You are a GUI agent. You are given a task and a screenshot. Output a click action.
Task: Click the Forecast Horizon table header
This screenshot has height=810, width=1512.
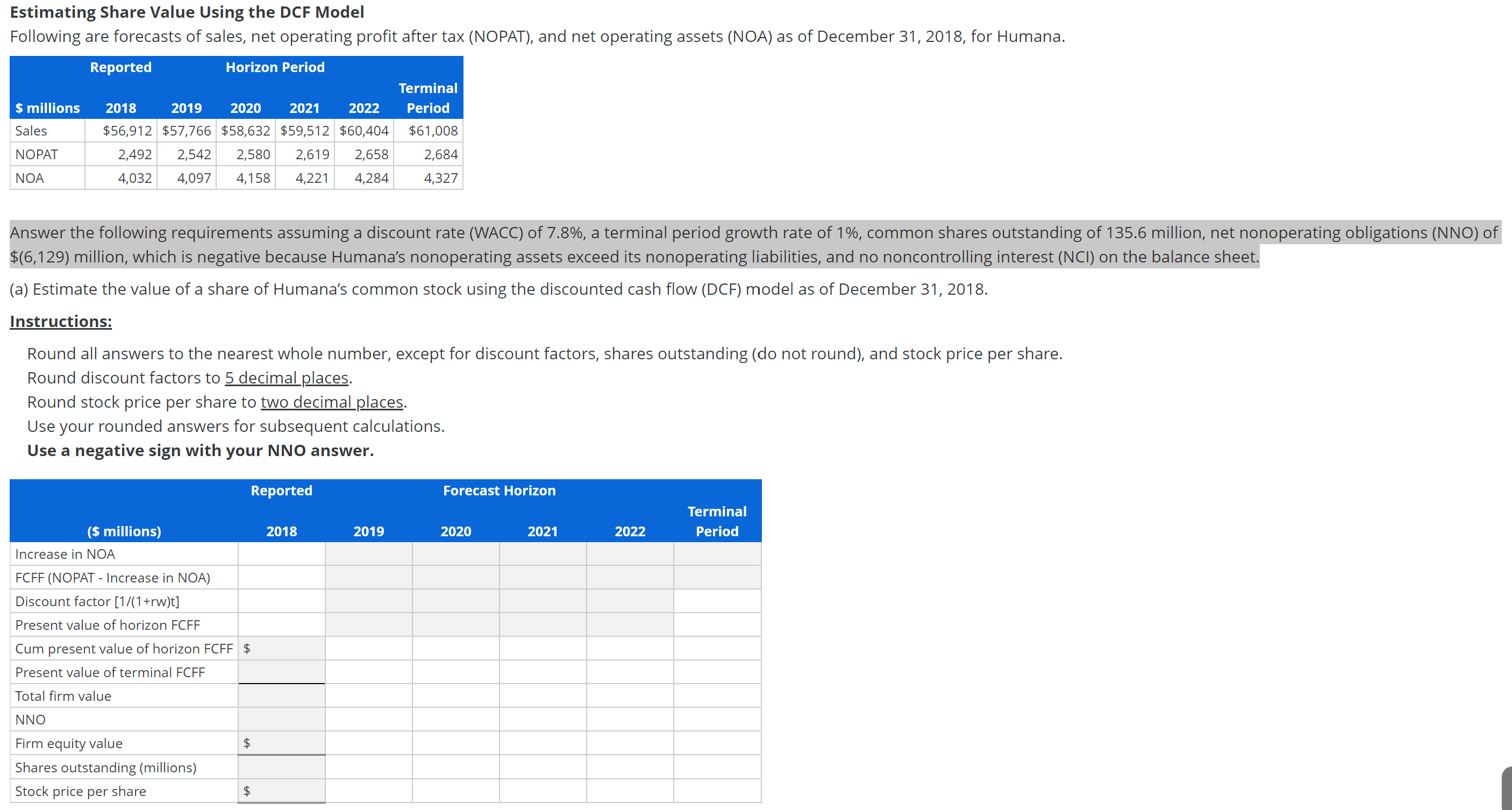[499, 490]
